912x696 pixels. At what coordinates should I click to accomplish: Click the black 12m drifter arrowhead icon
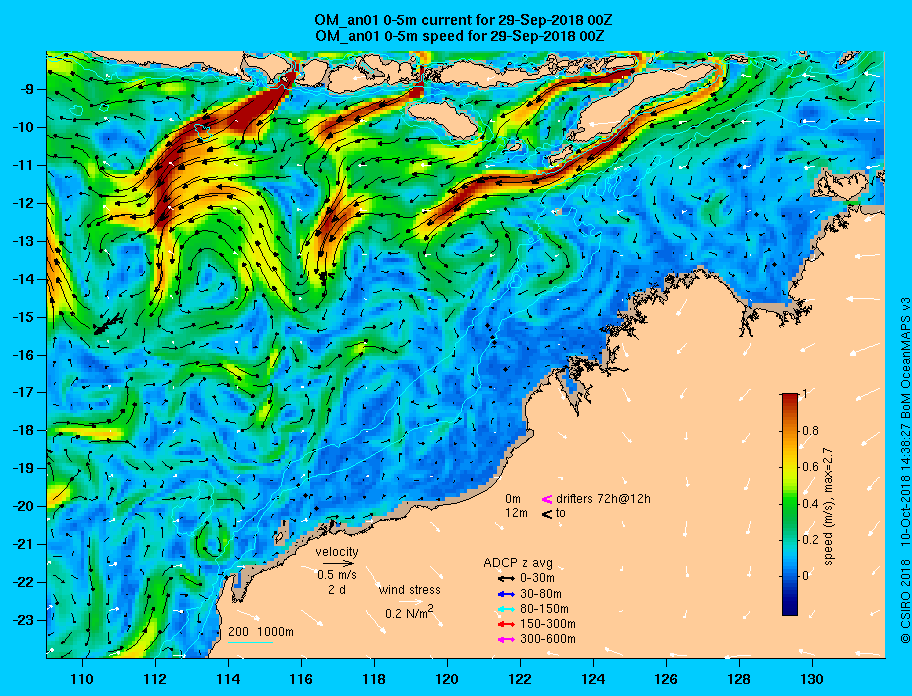click(547, 514)
